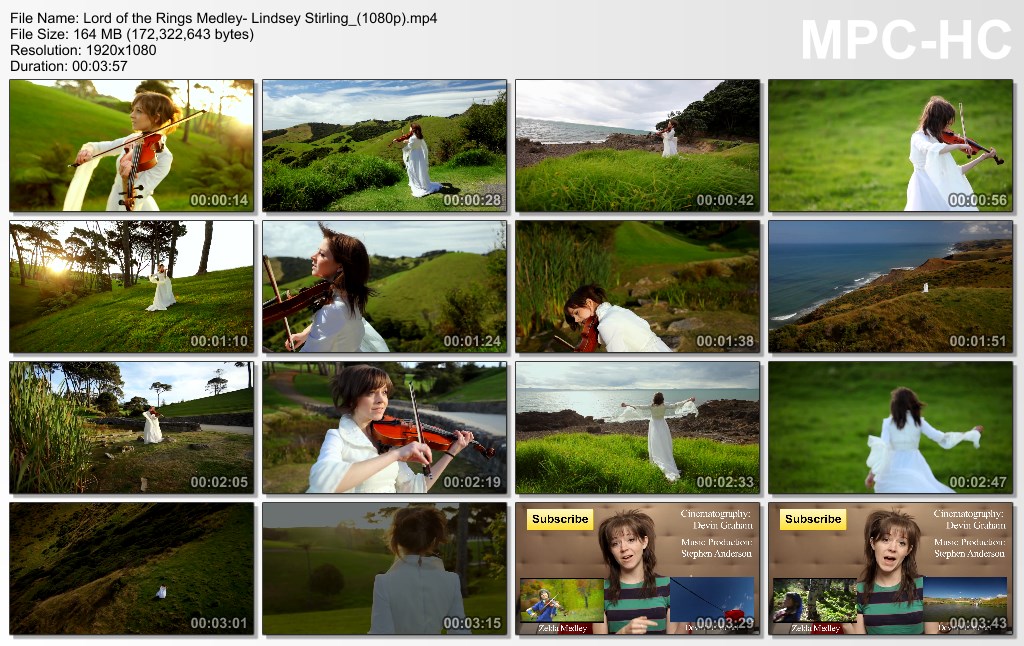Click Subscribe in the 00:03:43 frame

point(813,519)
